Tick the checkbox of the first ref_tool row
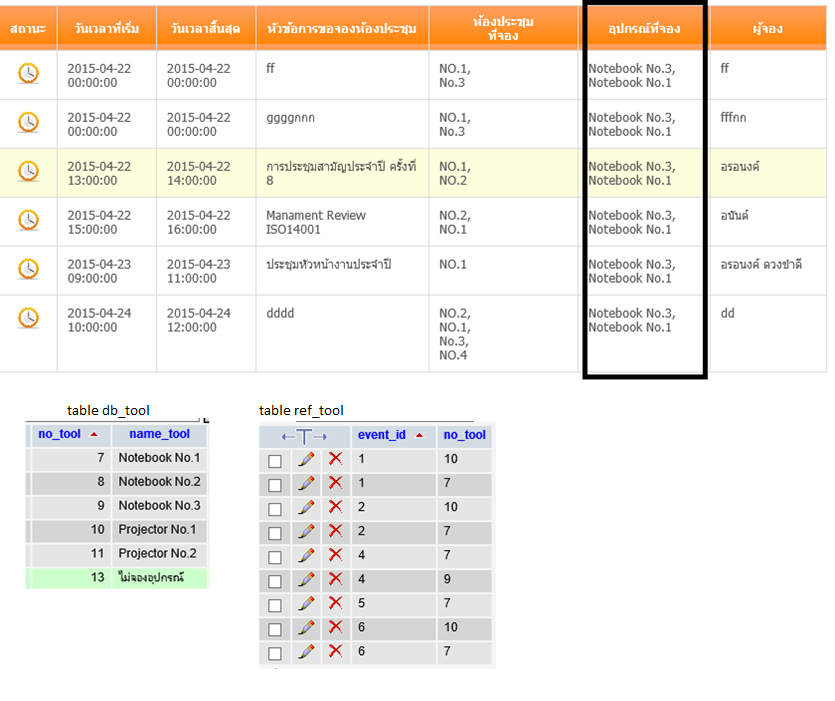 tap(275, 461)
